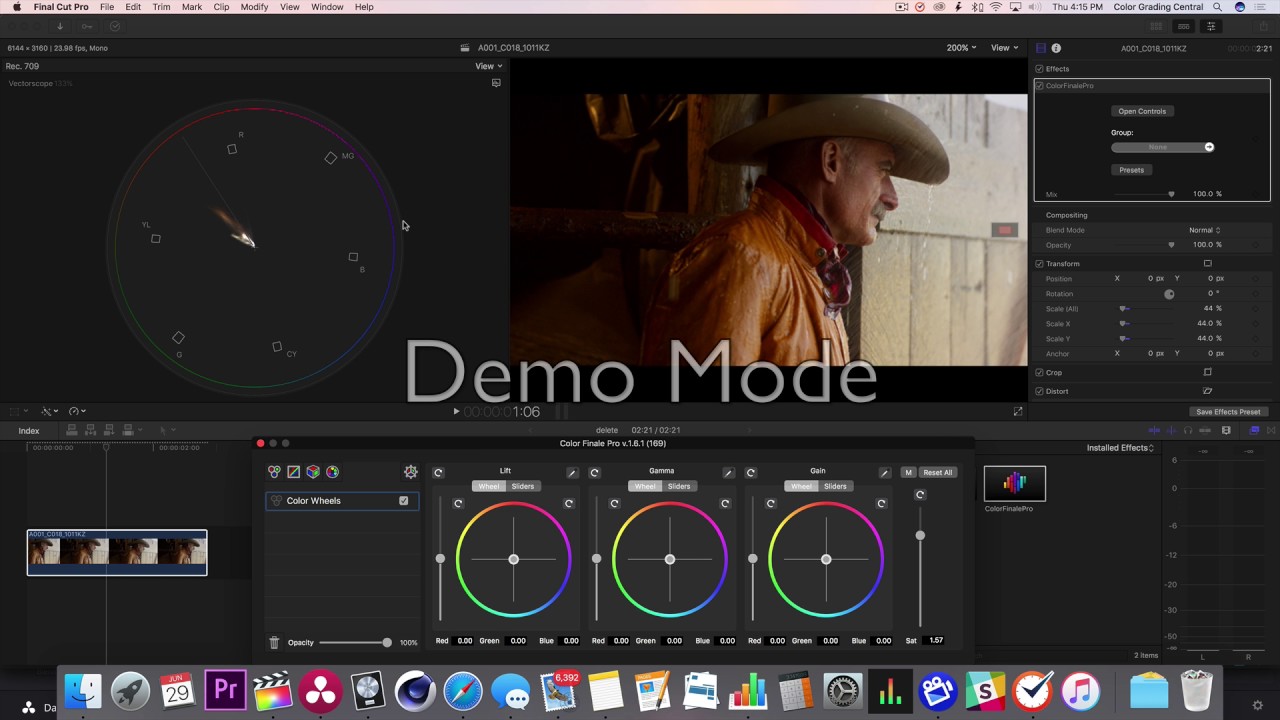1280x720 pixels.
Task: Click the Open Controls button
Action: [1142, 111]
